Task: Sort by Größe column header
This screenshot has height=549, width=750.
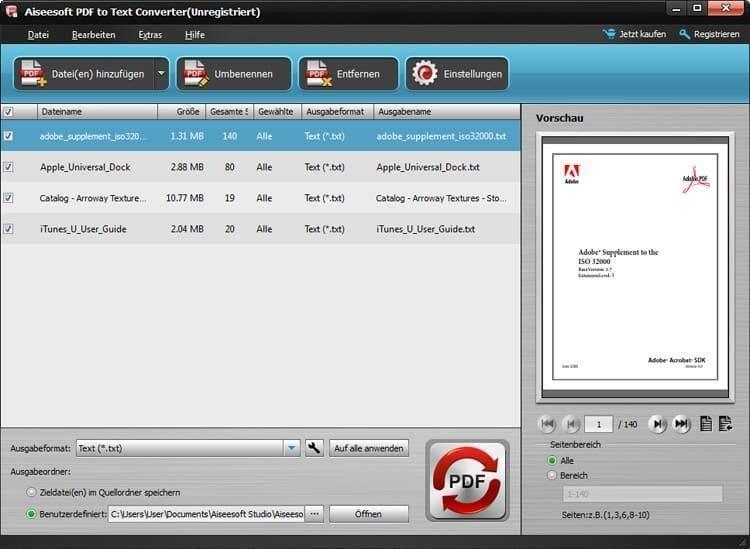Action: click(x=182, y=112)
